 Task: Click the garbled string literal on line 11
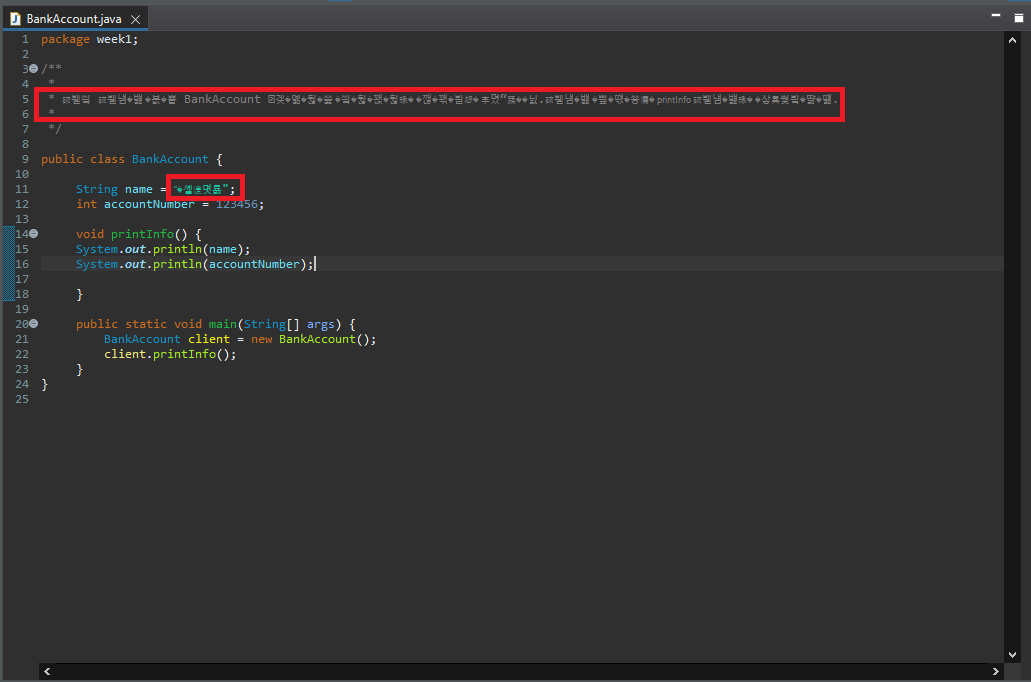(201, 189)
